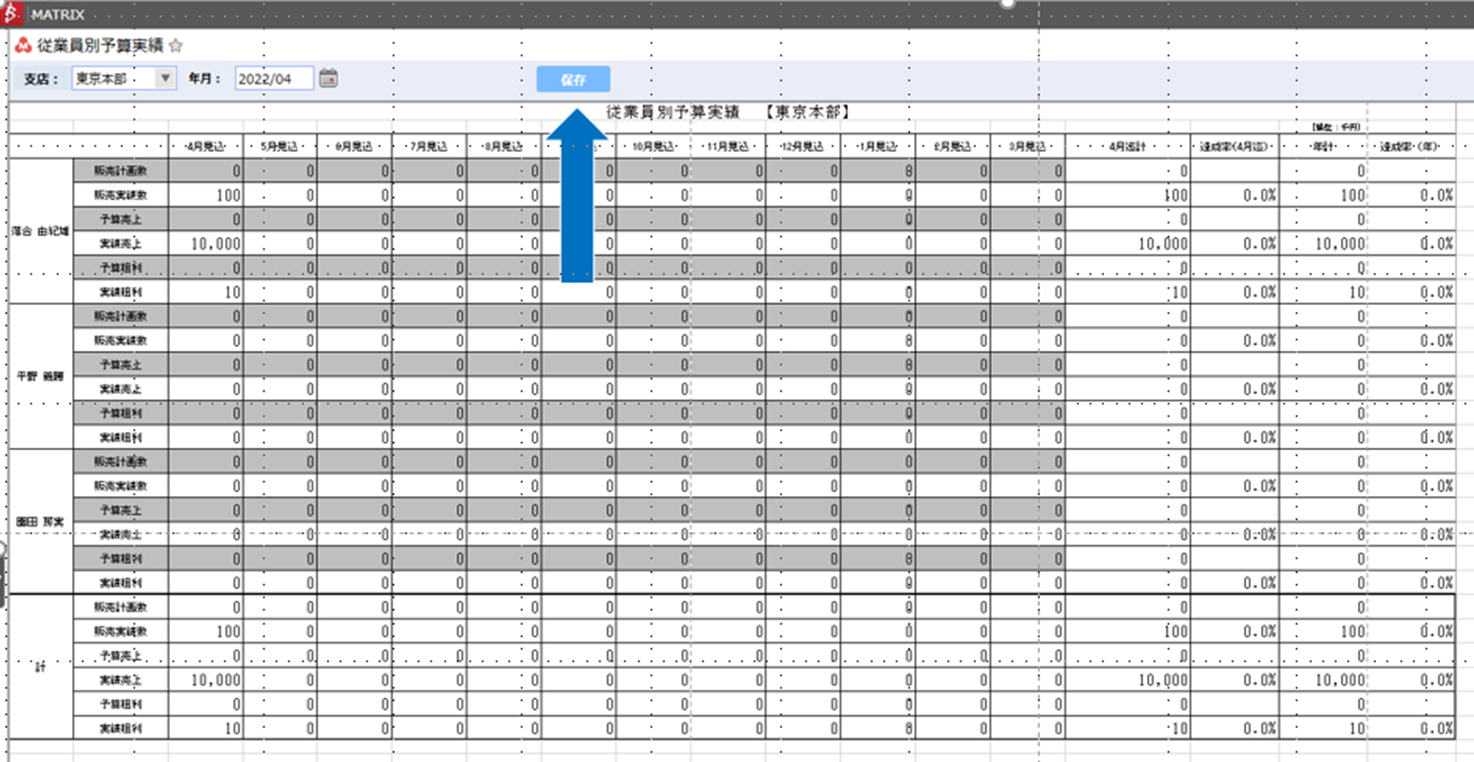Toggle the favorite star next to the page title

[x=176, y=46]
